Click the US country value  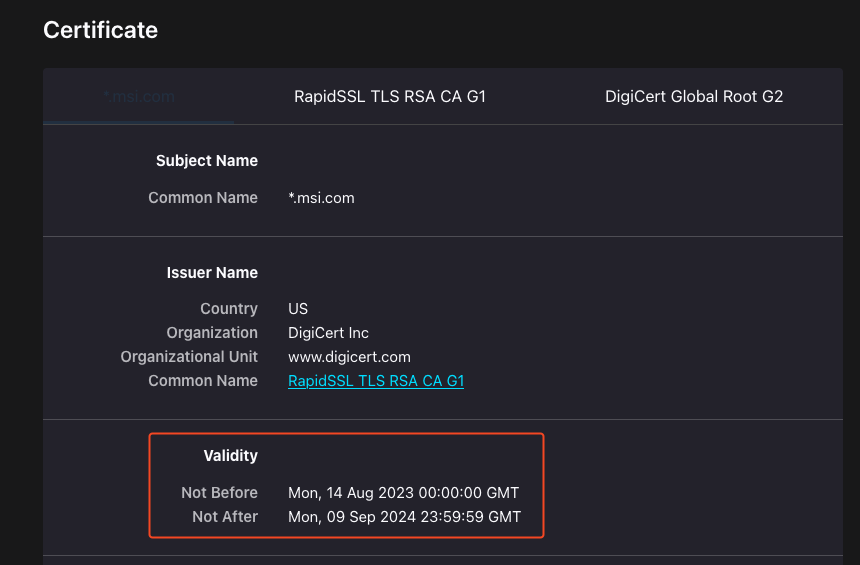click(x=298, y=309)
